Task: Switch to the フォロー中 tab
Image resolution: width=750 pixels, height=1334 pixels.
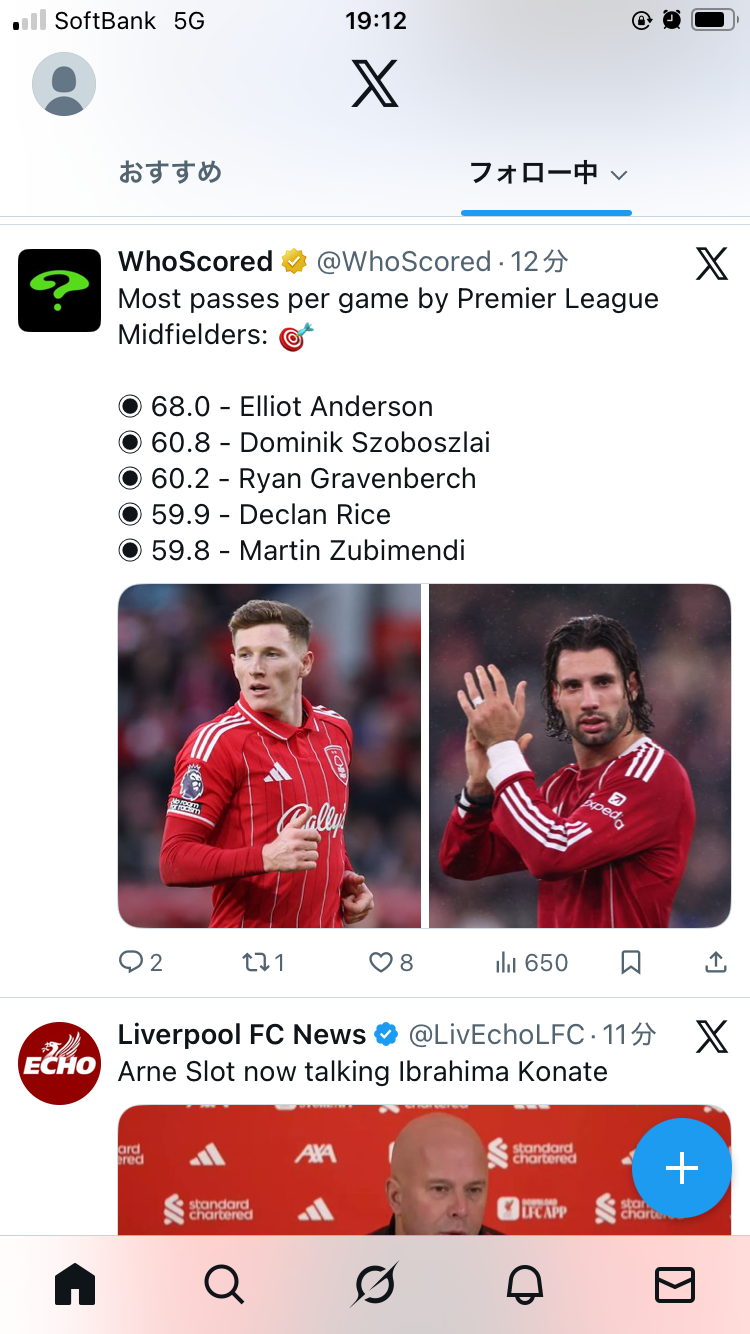Action: [x=534, y=173]
